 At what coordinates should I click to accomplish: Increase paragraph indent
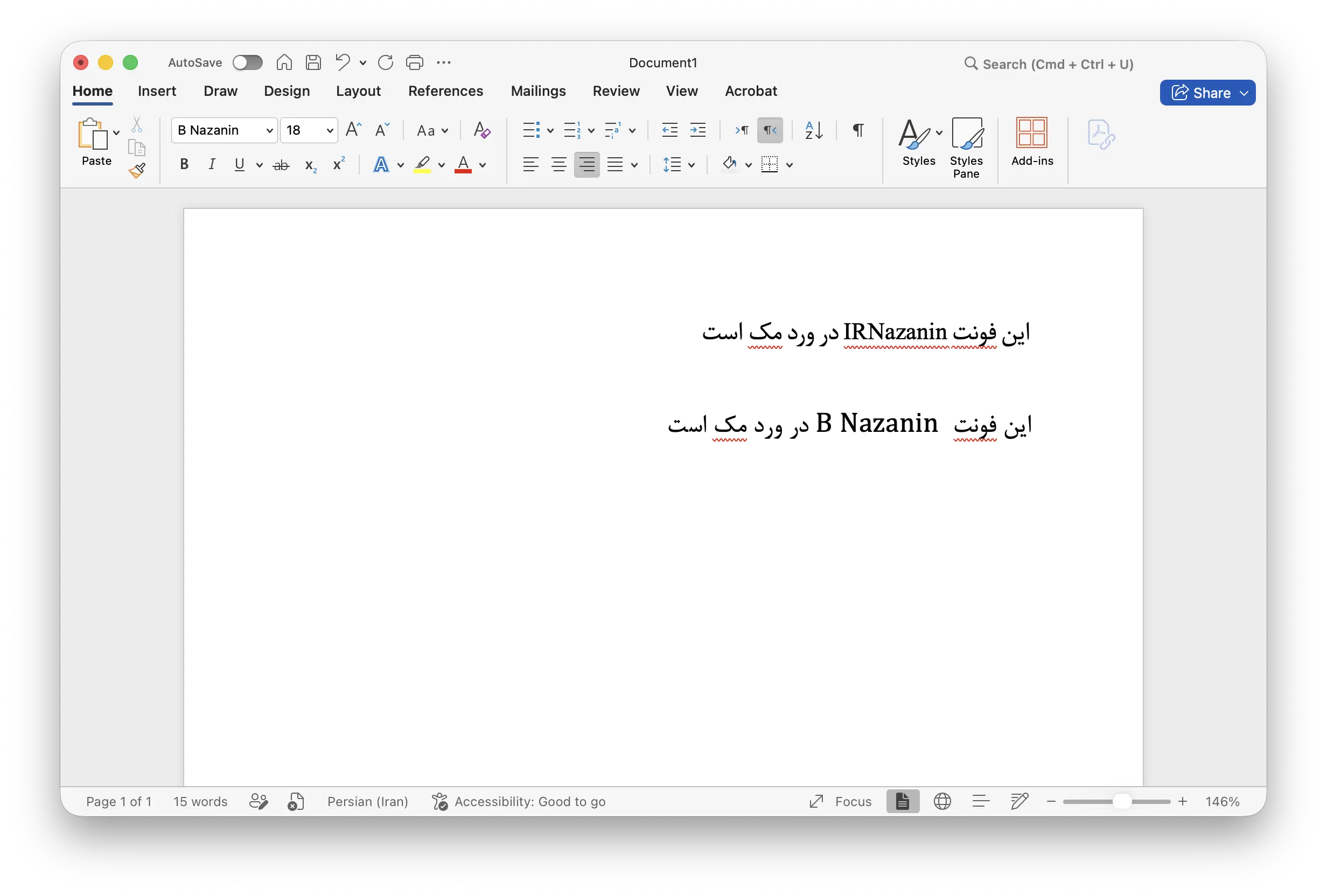coord(698,130)
